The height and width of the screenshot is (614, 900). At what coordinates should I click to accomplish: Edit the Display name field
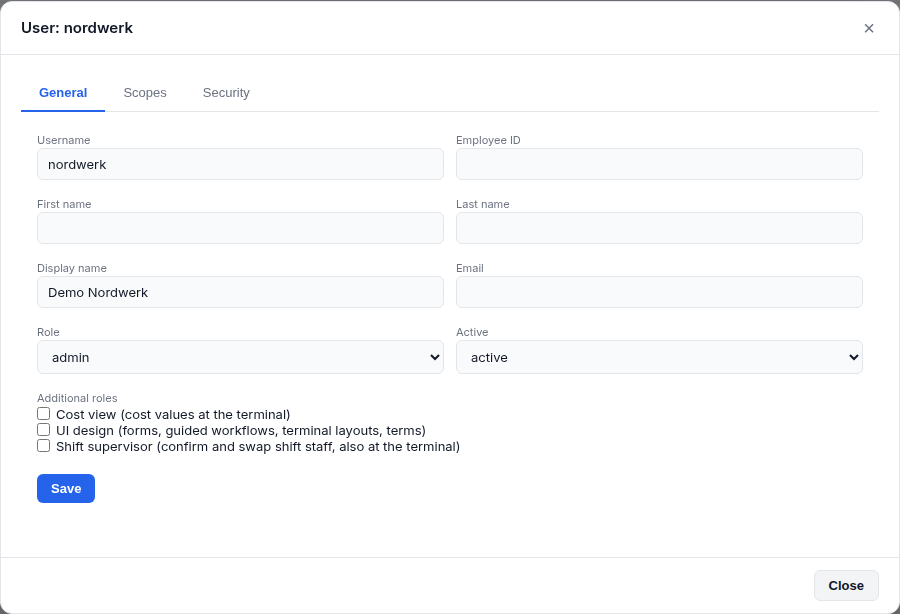click(x=240, y=292)
